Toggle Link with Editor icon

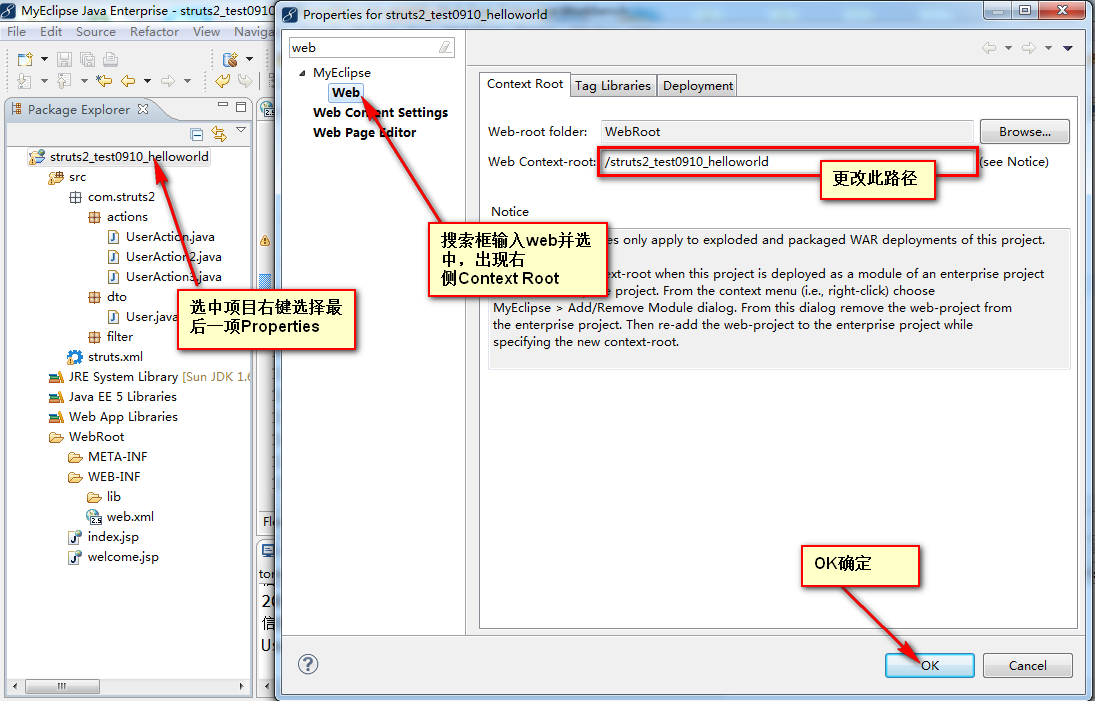coord(218,134)
